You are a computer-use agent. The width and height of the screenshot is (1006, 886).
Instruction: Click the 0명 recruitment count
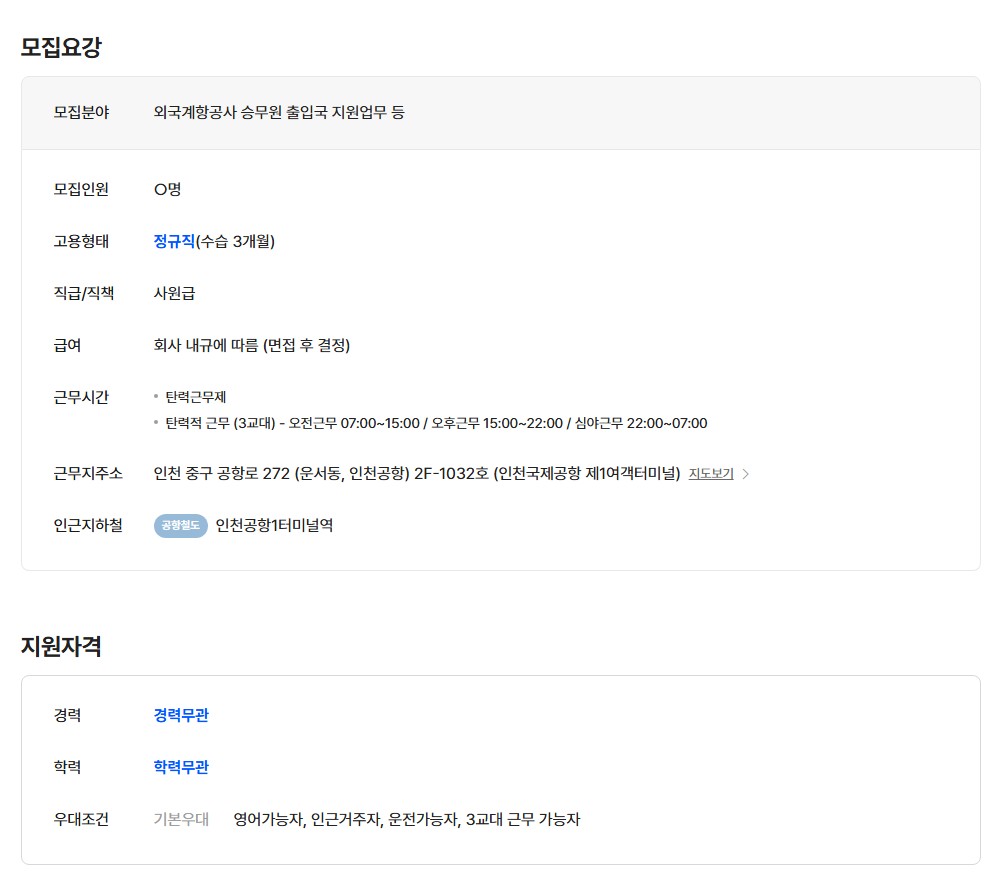click(x=167, y=189)
